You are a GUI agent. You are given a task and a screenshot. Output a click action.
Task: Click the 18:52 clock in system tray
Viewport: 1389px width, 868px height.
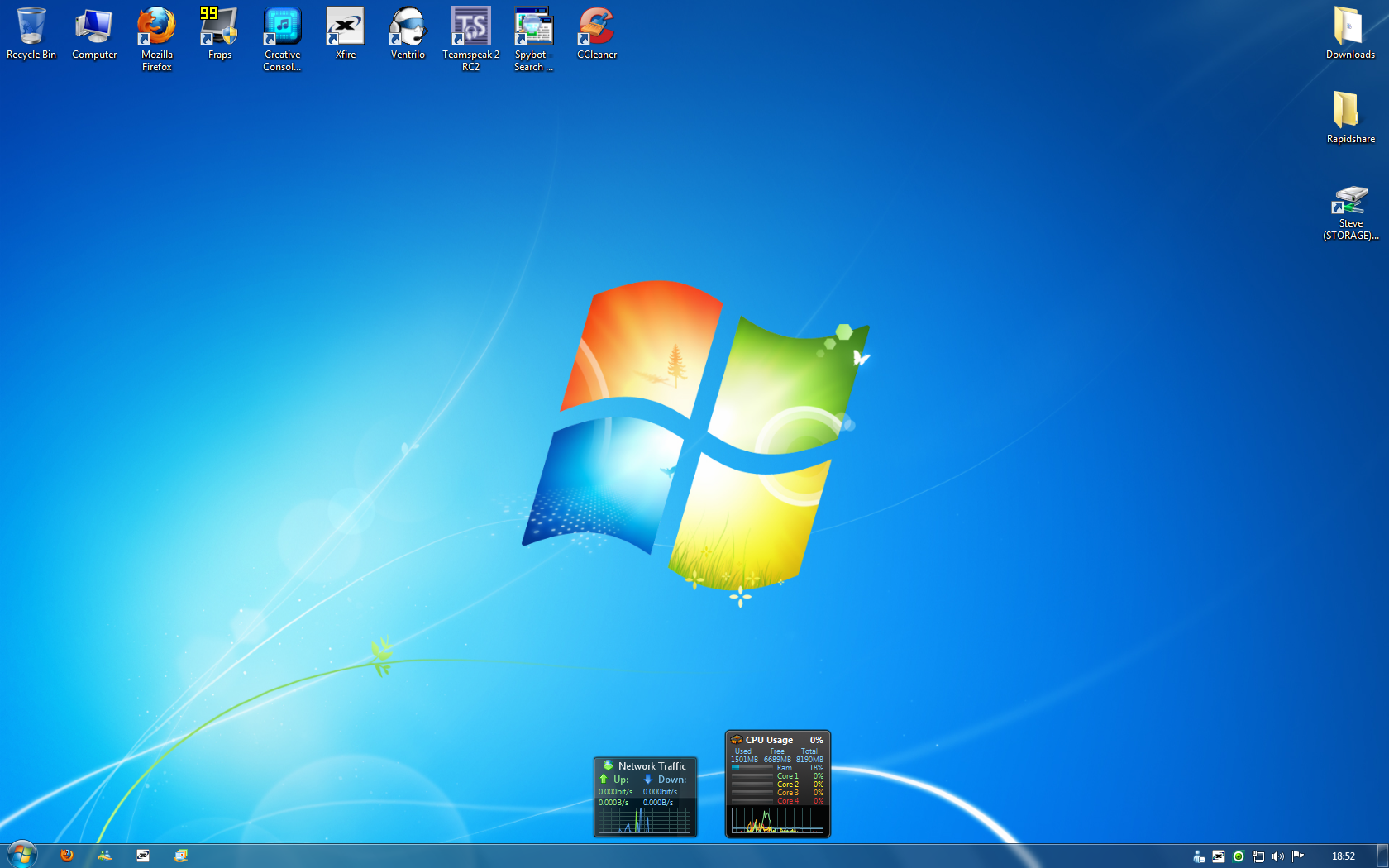pyautogui.click(x=1343, y=856)
